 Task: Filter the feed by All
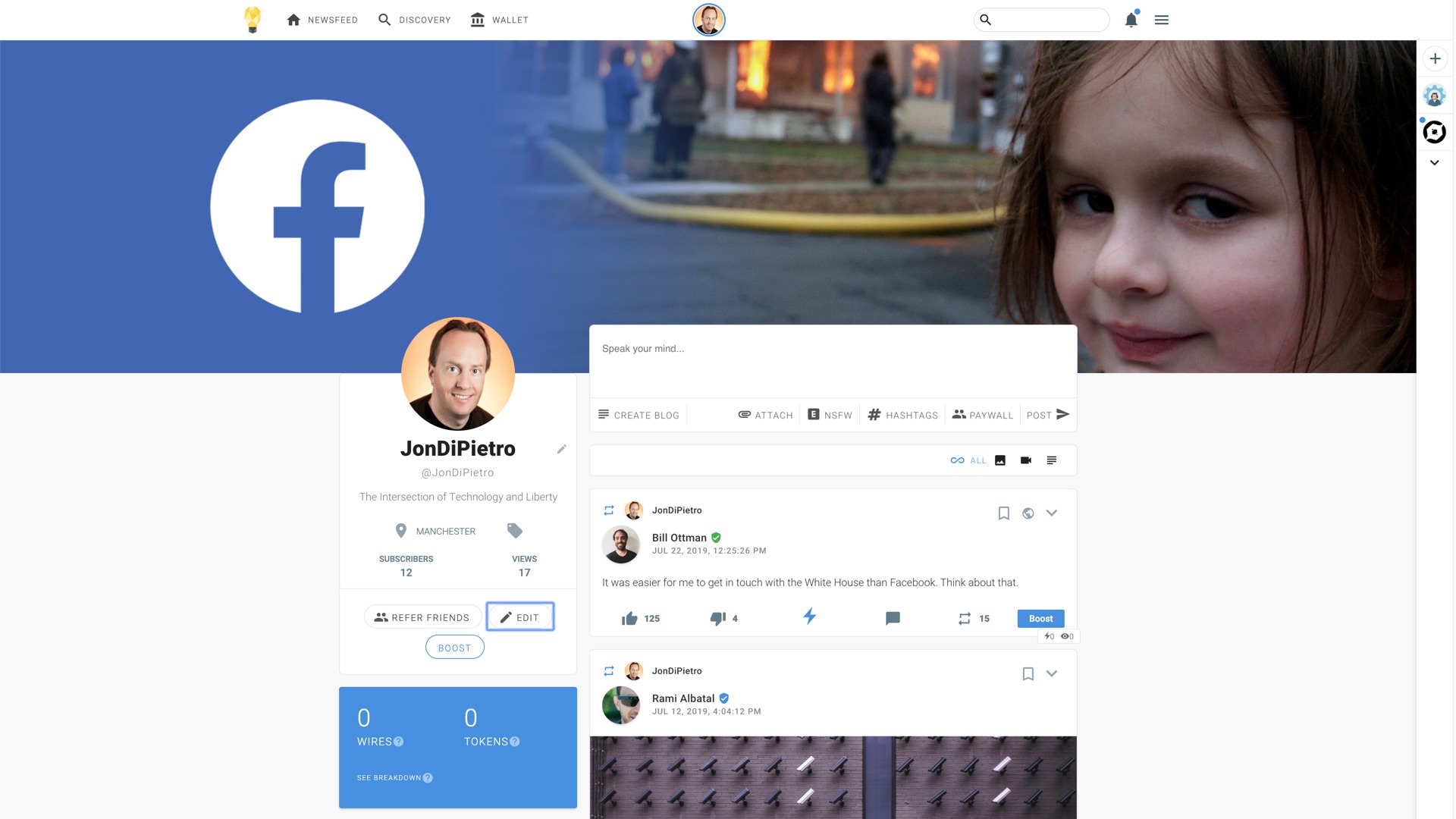click(968, 460)
